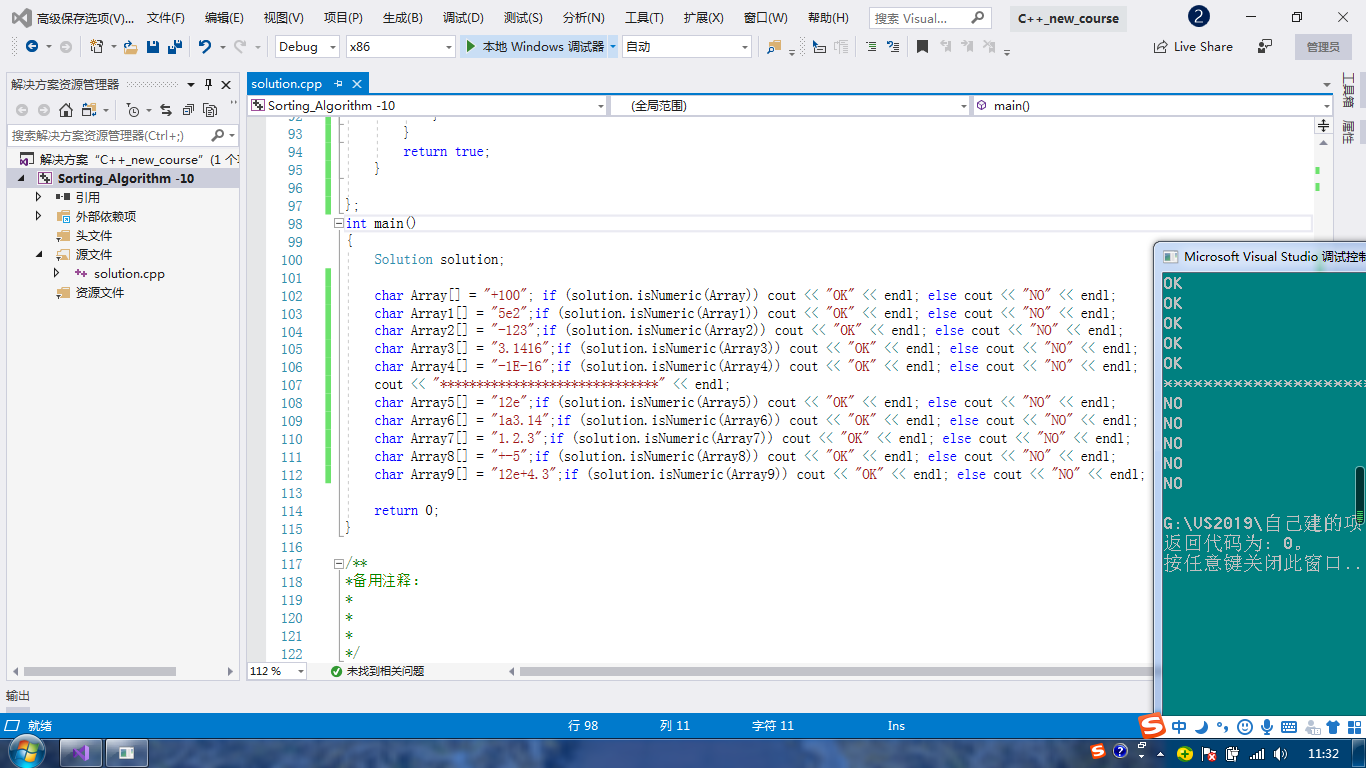
Task: Click the 输出 panel label
Action: [18, 696]
